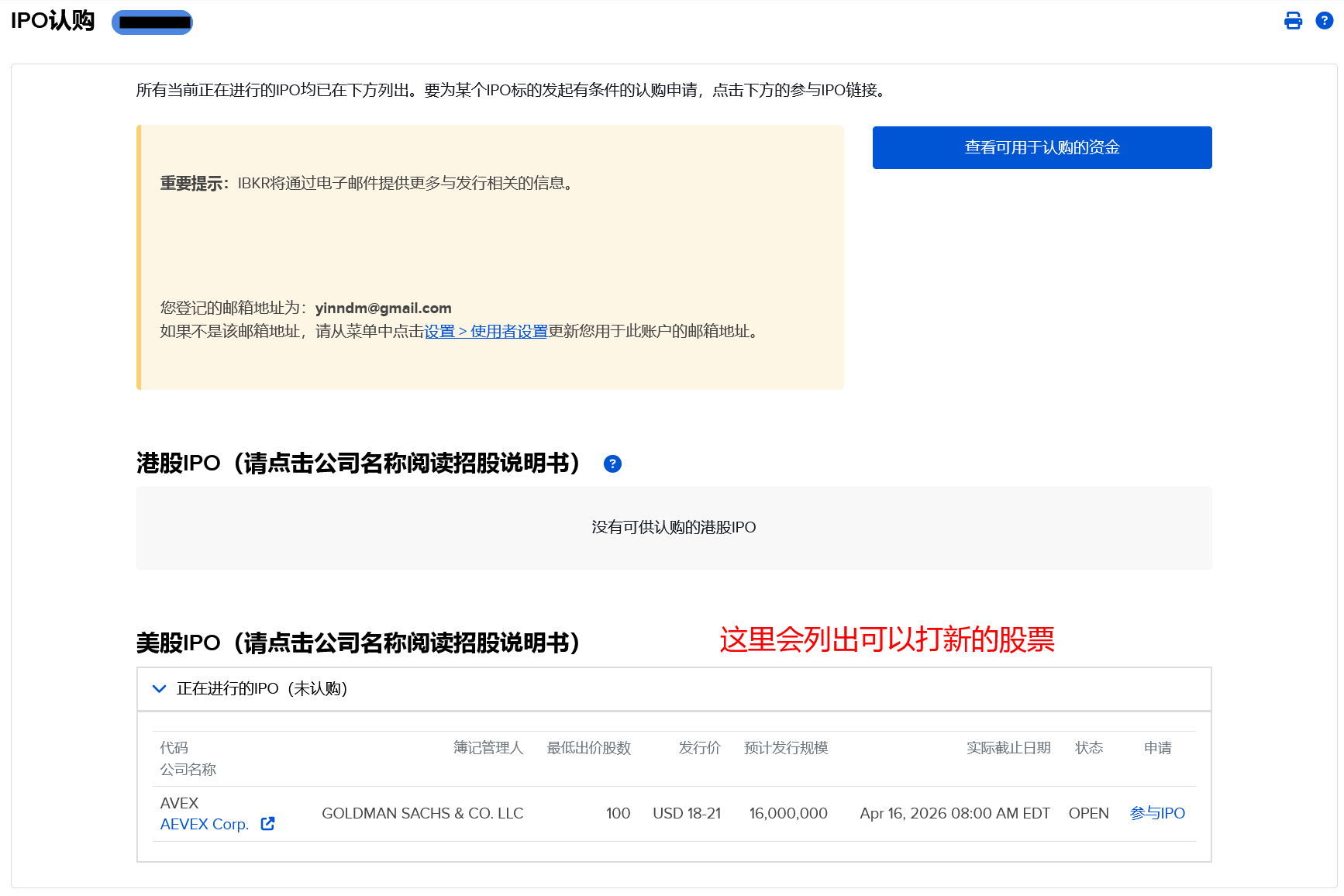Click 查看可用于认购的资金 button
The height and width of the screenshot is (896, 1344).
pos(1042,147)
